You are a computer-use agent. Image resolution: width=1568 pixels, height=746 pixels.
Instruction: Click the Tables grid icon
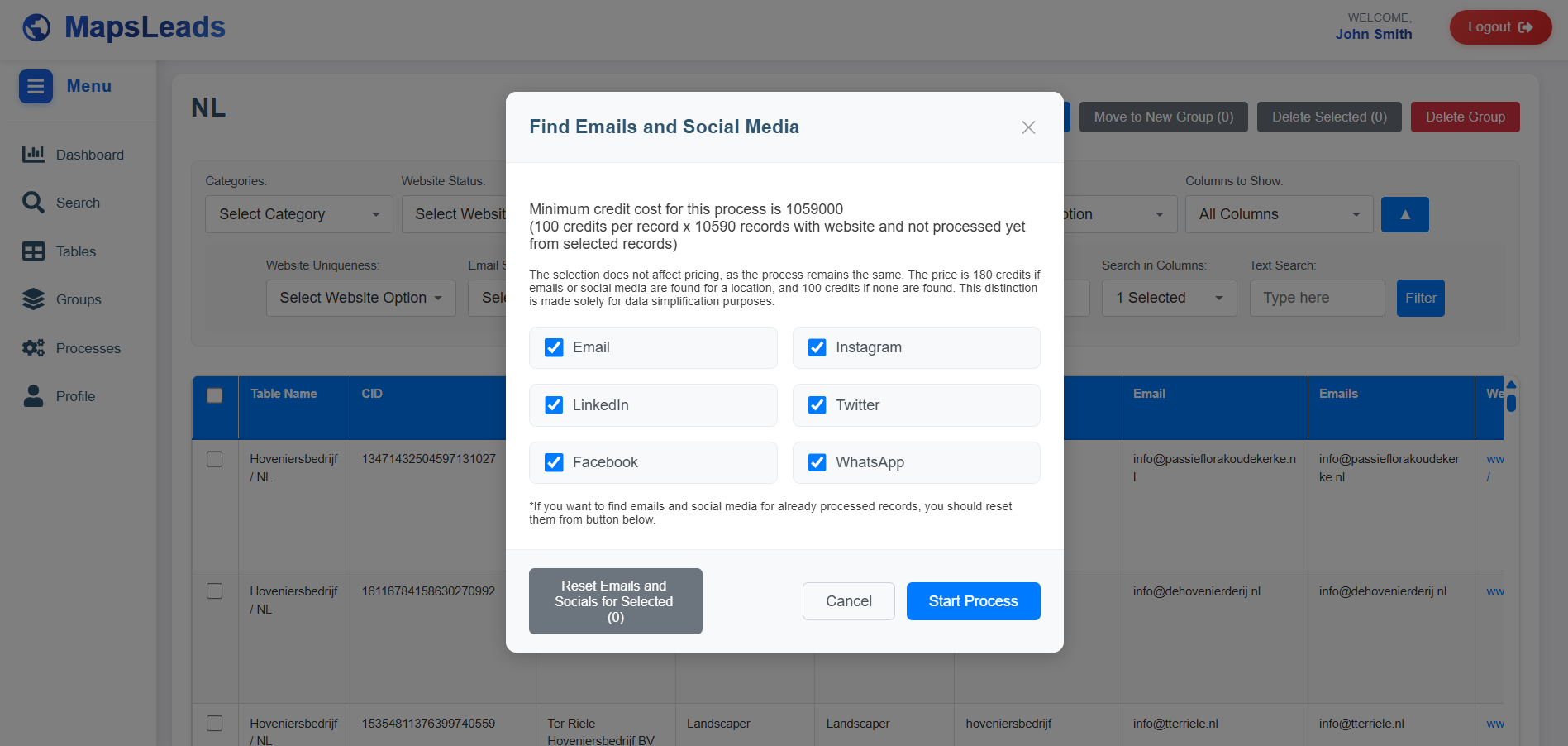[x=33, y=251]
